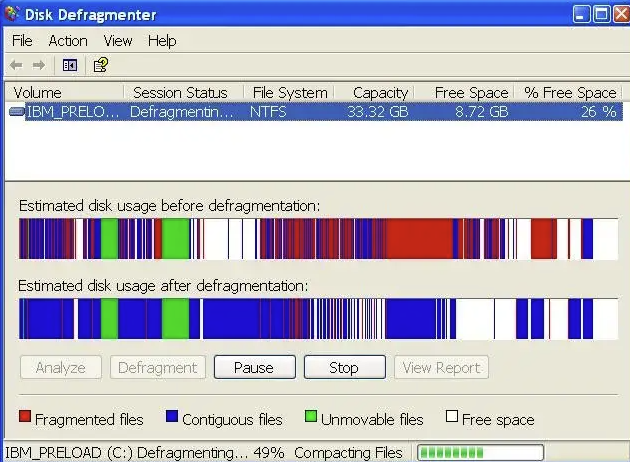Click 'Estimated disk usage after defragmentation' label
Image resolution: width=630 pixels, height=462 pixels.
163,286
